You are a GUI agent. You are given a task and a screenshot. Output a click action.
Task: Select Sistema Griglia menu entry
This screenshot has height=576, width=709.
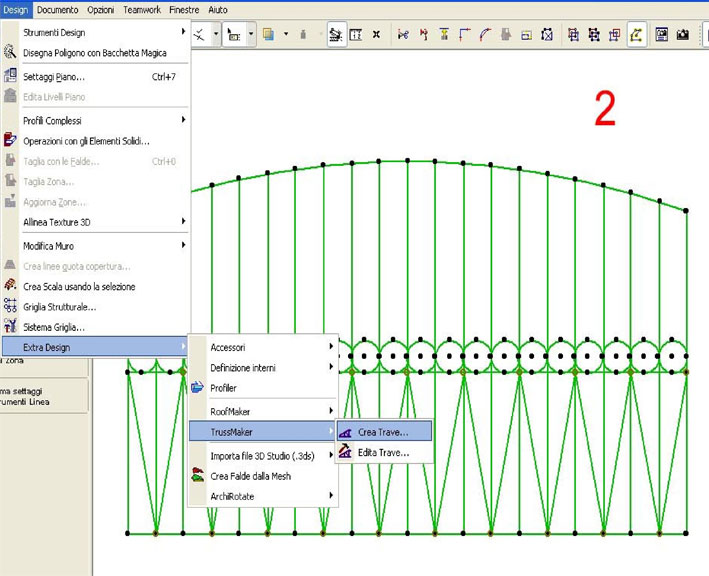(54, 327)
